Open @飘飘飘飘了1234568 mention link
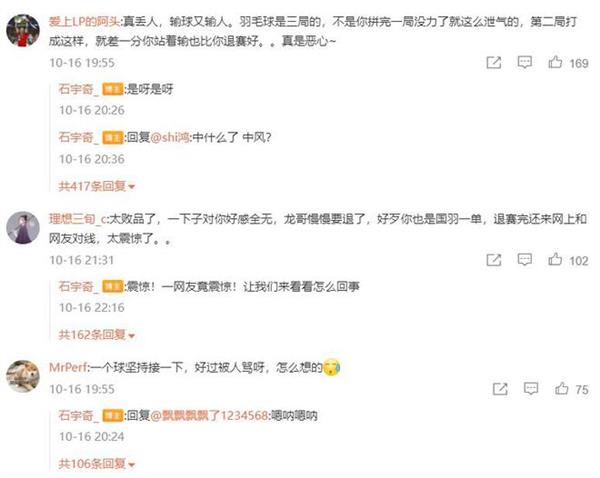 [x=209, y=415]
